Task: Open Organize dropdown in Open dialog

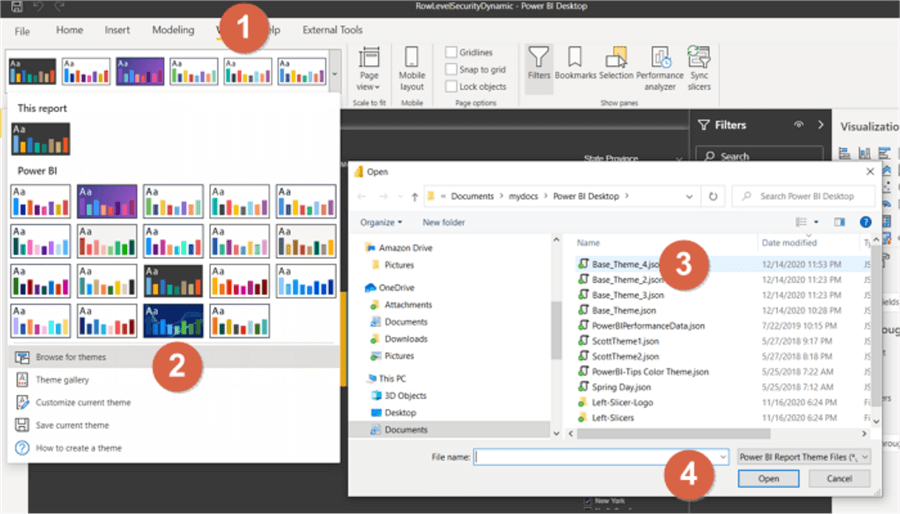Action: [x=381, y=223]
